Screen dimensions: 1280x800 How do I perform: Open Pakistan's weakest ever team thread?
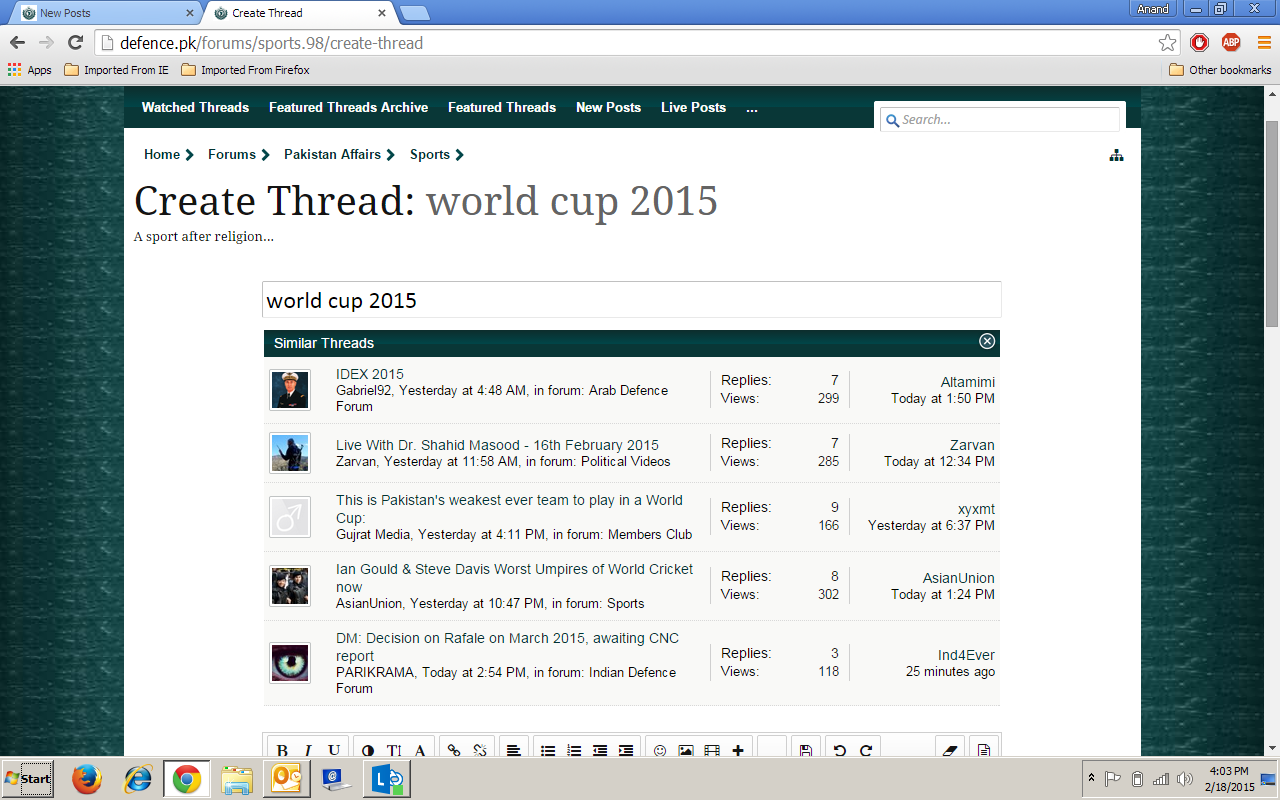pos(509,509)
